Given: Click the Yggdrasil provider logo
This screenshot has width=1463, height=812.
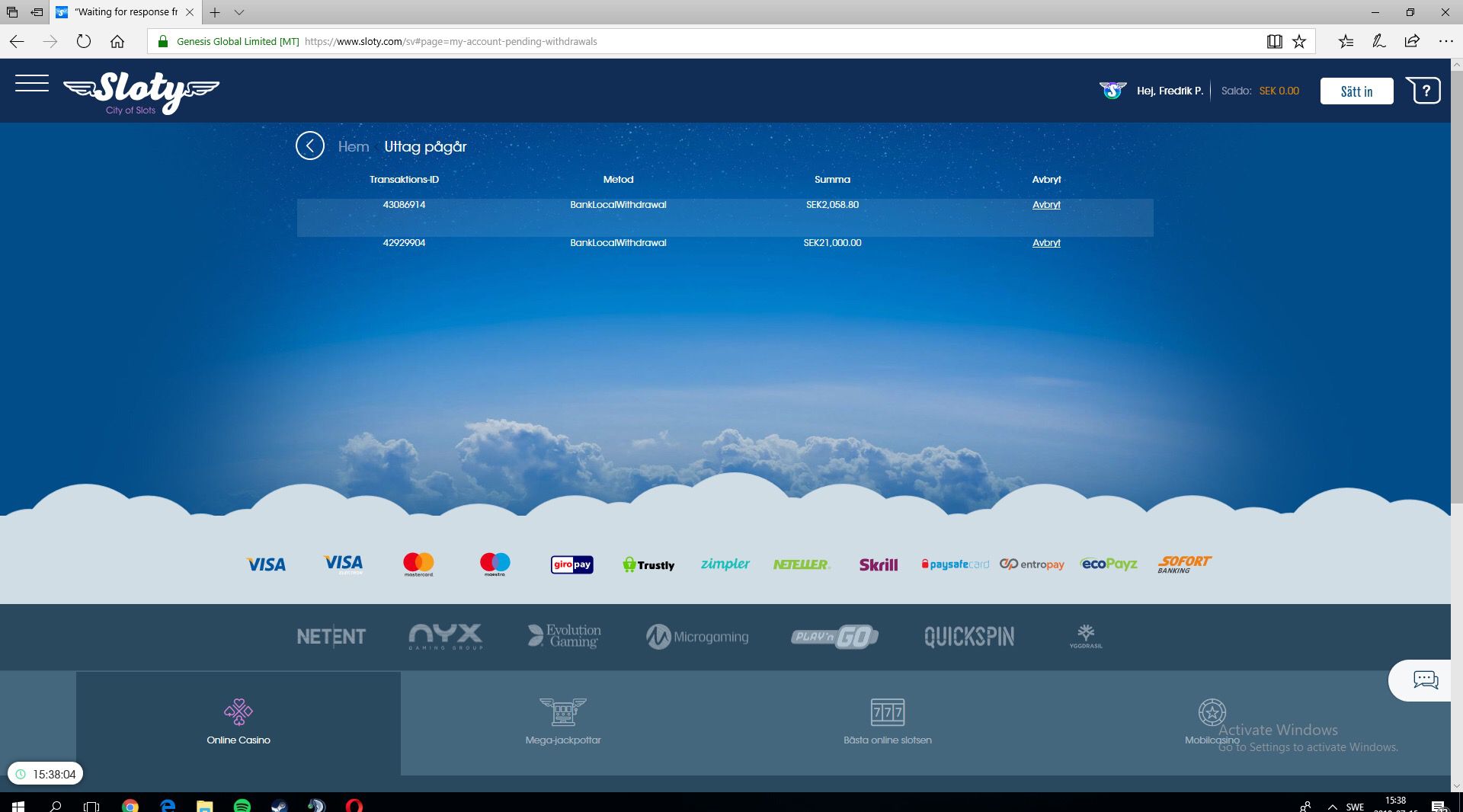Looking at the screenshot, I should (1086, 636).
